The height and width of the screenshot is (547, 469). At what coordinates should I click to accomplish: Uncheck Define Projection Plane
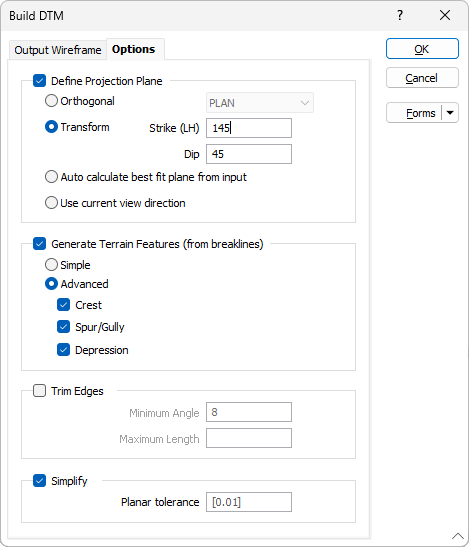[x=39, y=81]
